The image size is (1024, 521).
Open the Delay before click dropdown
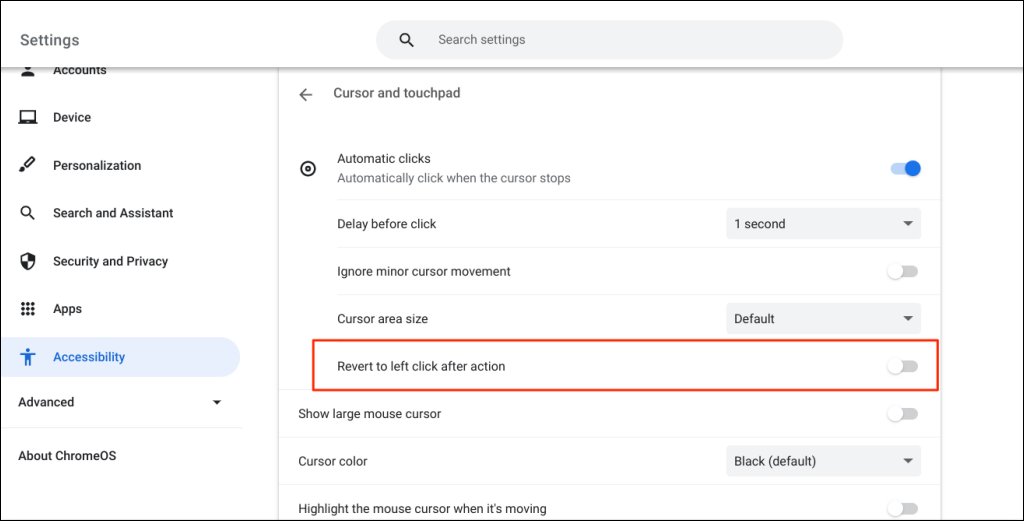(823, 224)
